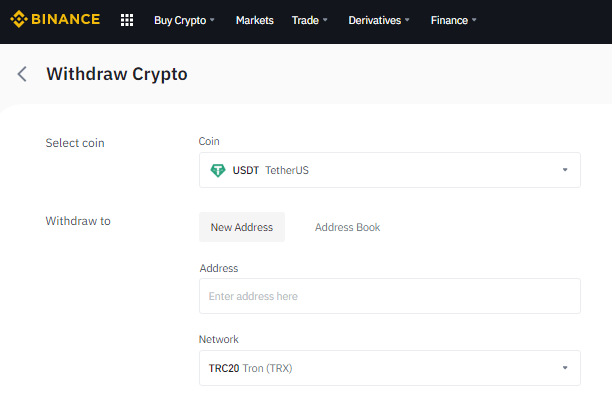Open the Derivatives menu
This screenshot has height=407, width=612.
pos(379,20)
